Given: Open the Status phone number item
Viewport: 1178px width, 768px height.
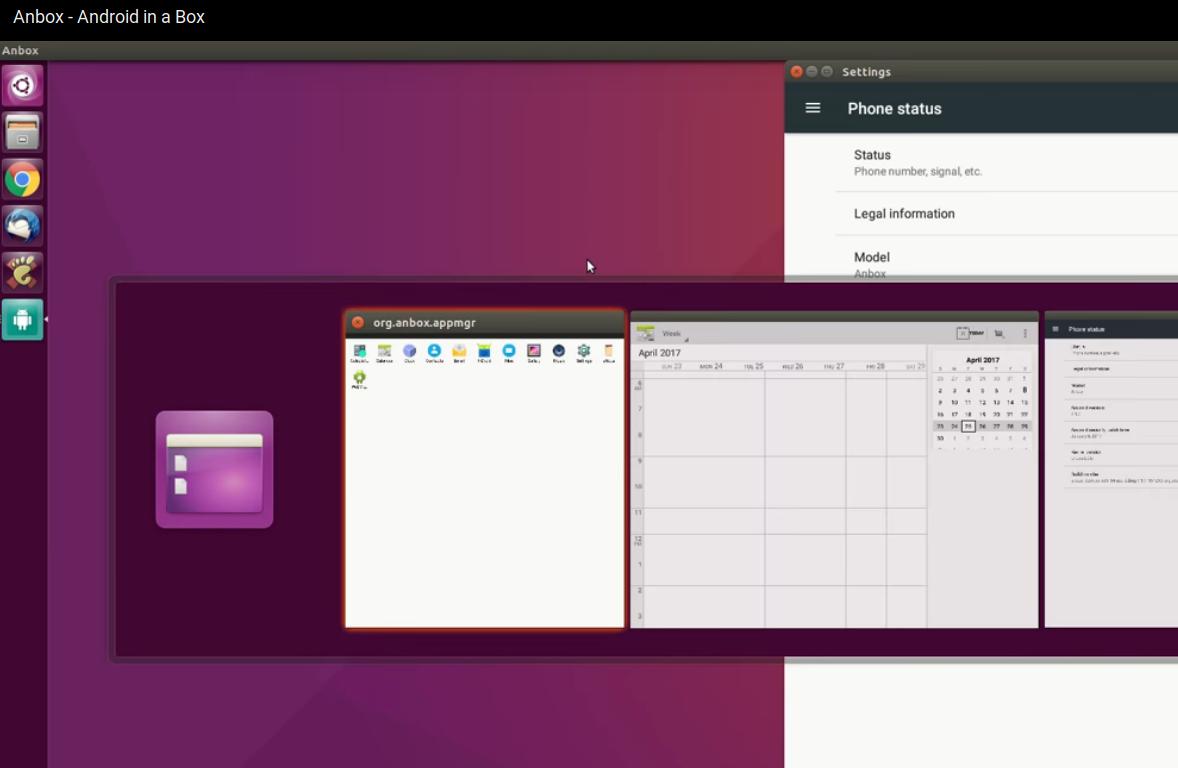Looking at the screenshot, I should (1007, 162).
